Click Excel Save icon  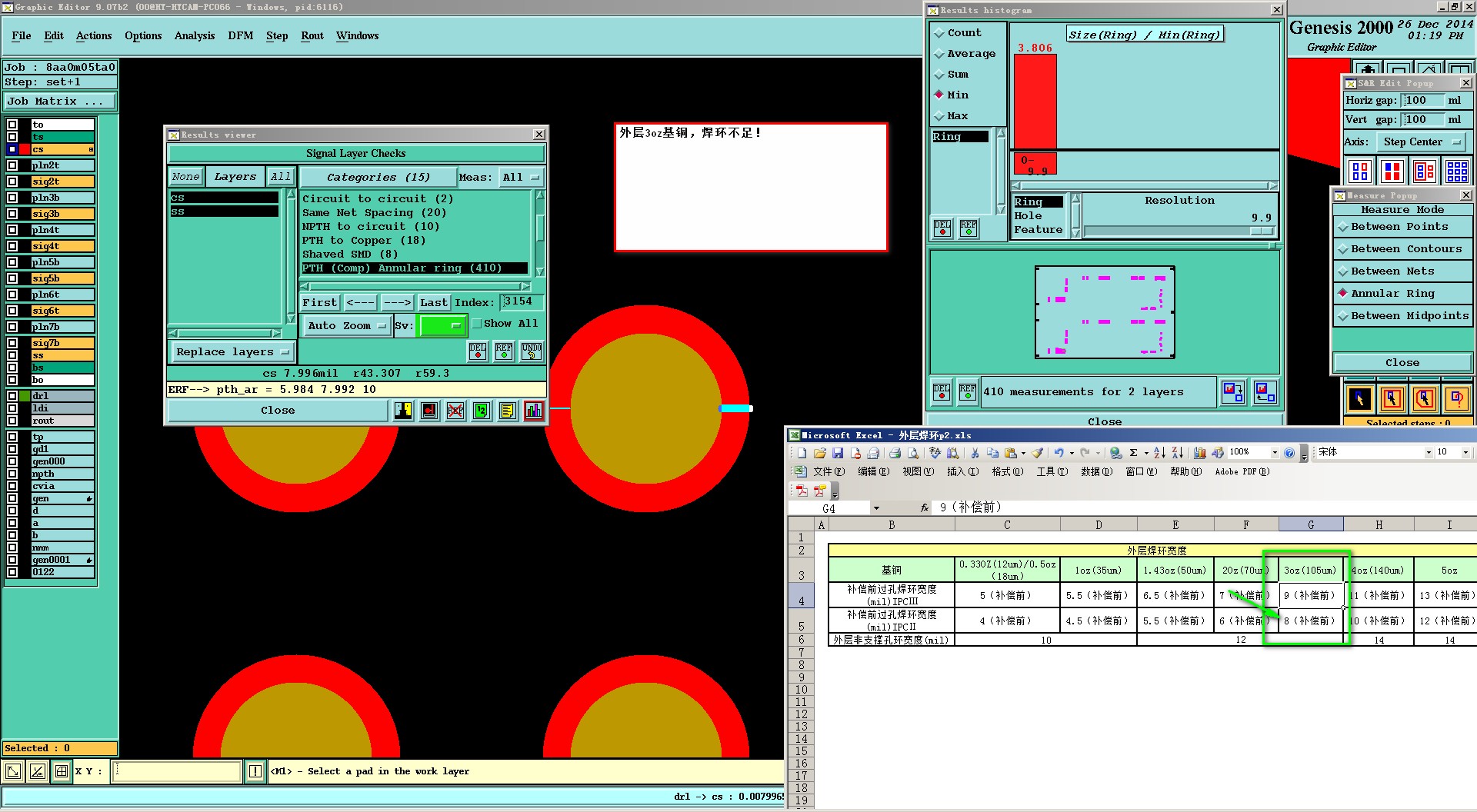point(838,453)
